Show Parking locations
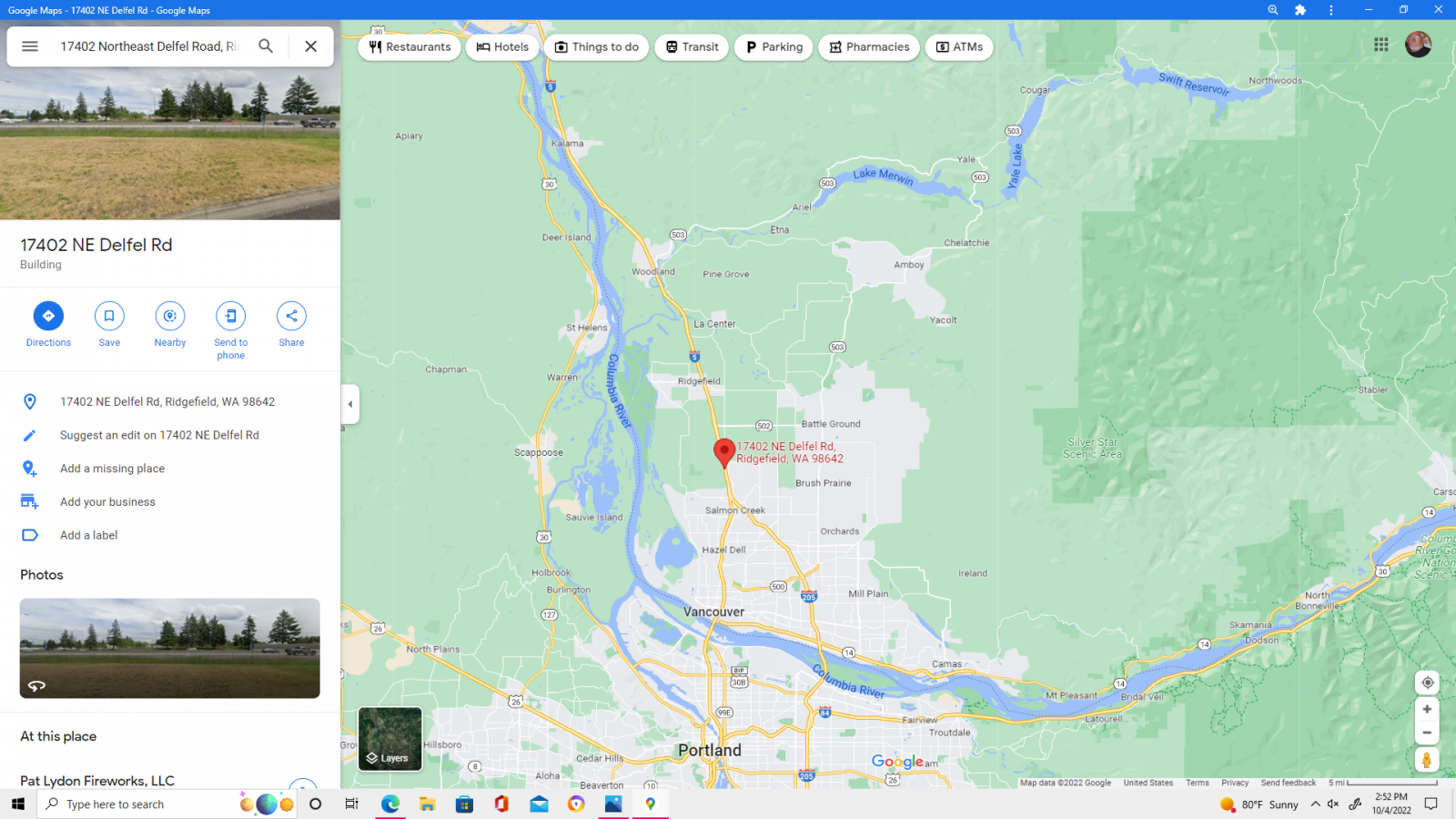Viewport: 1456px width, 819px height. point(774,47)
